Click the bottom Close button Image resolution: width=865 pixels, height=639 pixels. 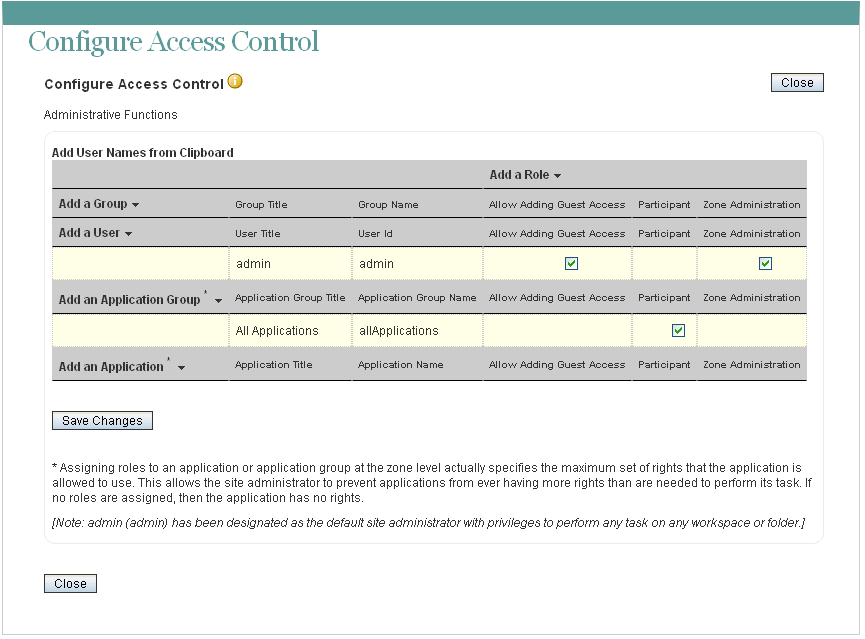(70, 583)
